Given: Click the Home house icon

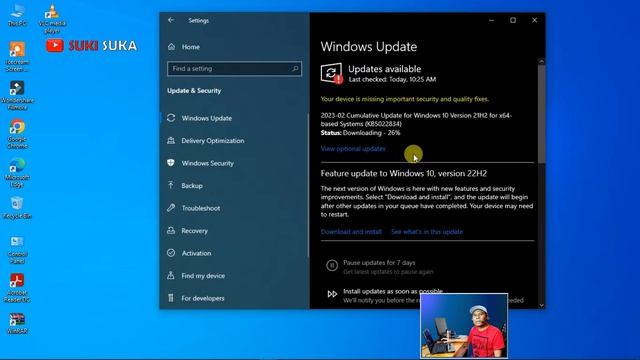Looking at the screenshot, I should 171,47.
